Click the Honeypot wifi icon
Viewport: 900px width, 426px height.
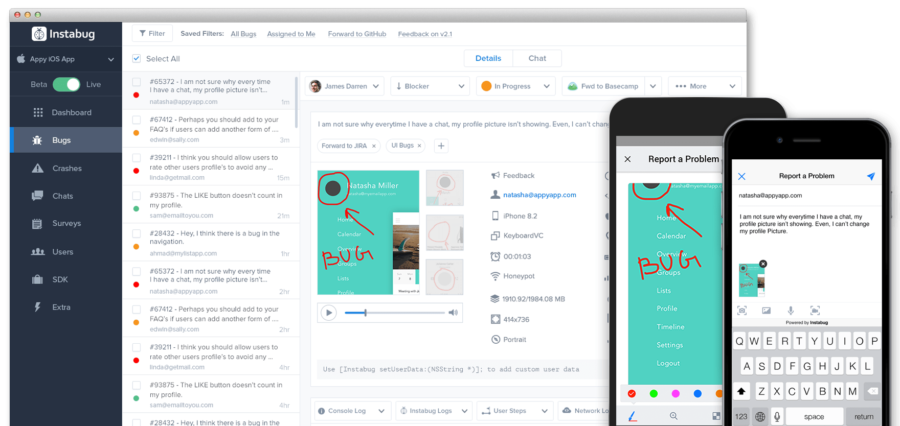tap(495, 276)
